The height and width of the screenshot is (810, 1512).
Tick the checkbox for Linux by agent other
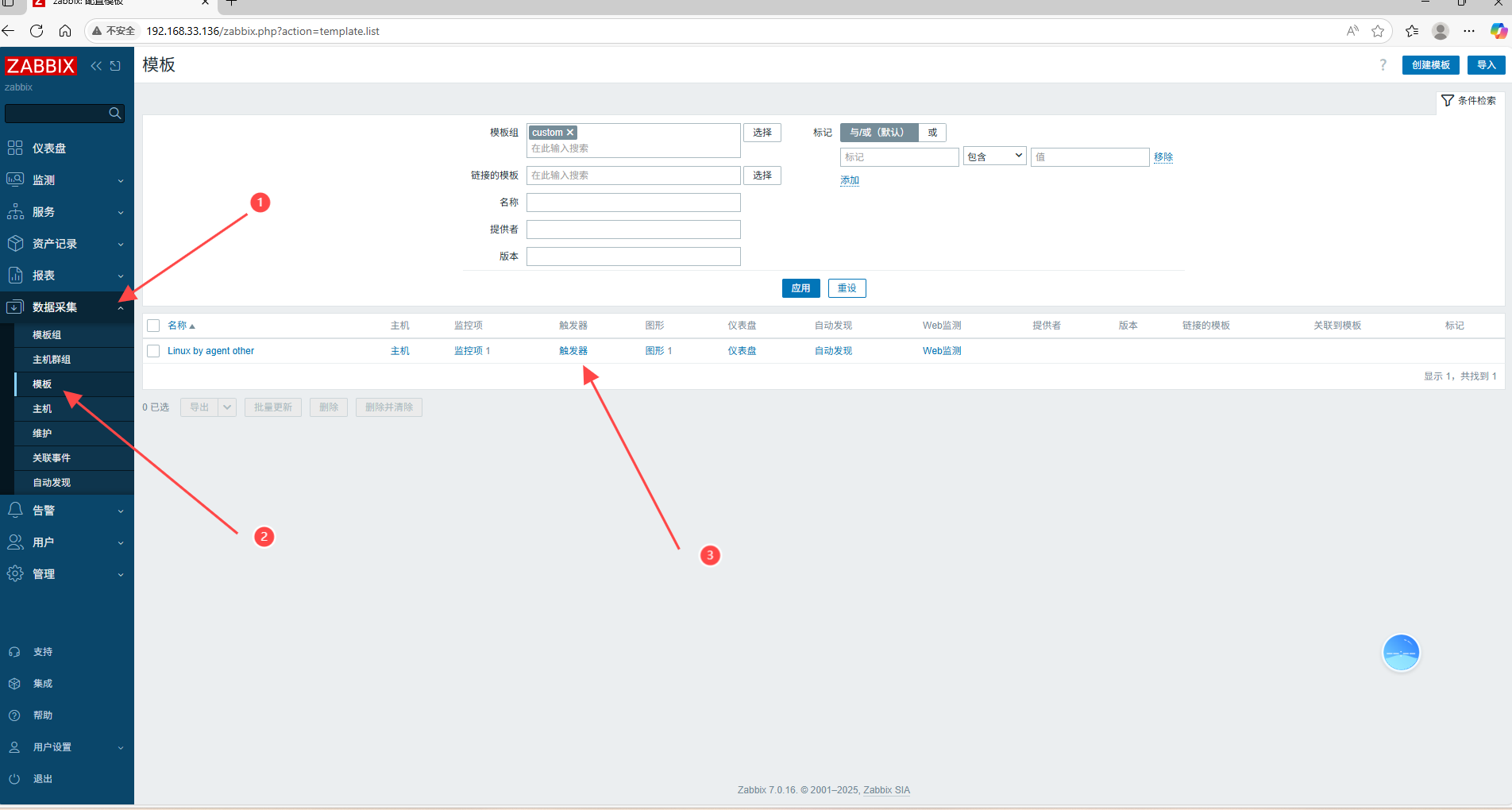pyautogui.click(x=153, y=351)
